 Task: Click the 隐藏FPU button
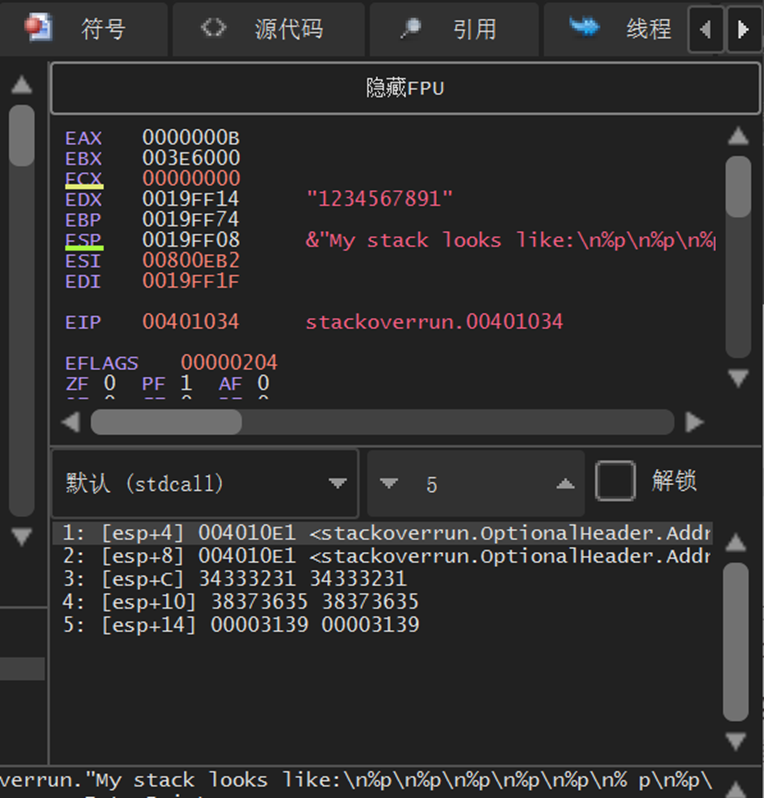[x=405, y=88]
